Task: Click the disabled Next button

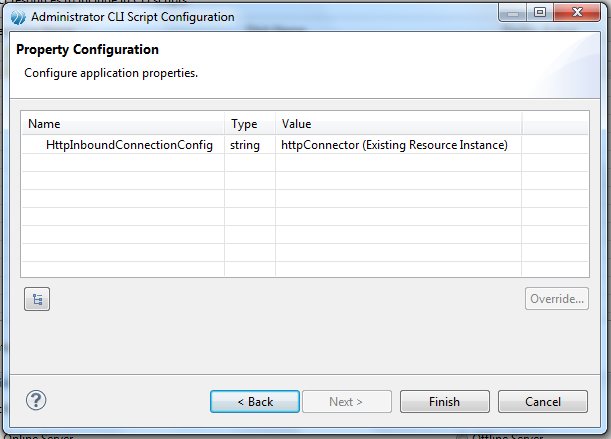Action: coord(345,401)
